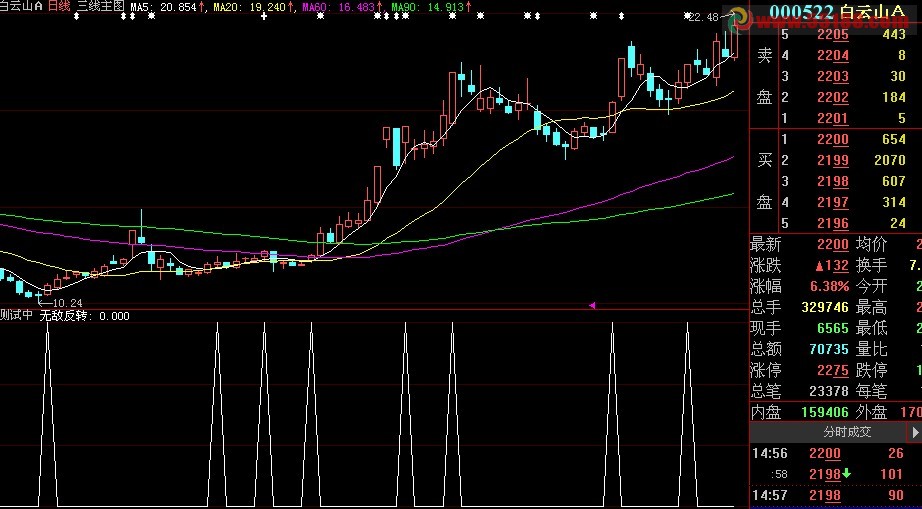Click the 最高 label
The image size is (922, 509).
point(871,307)
